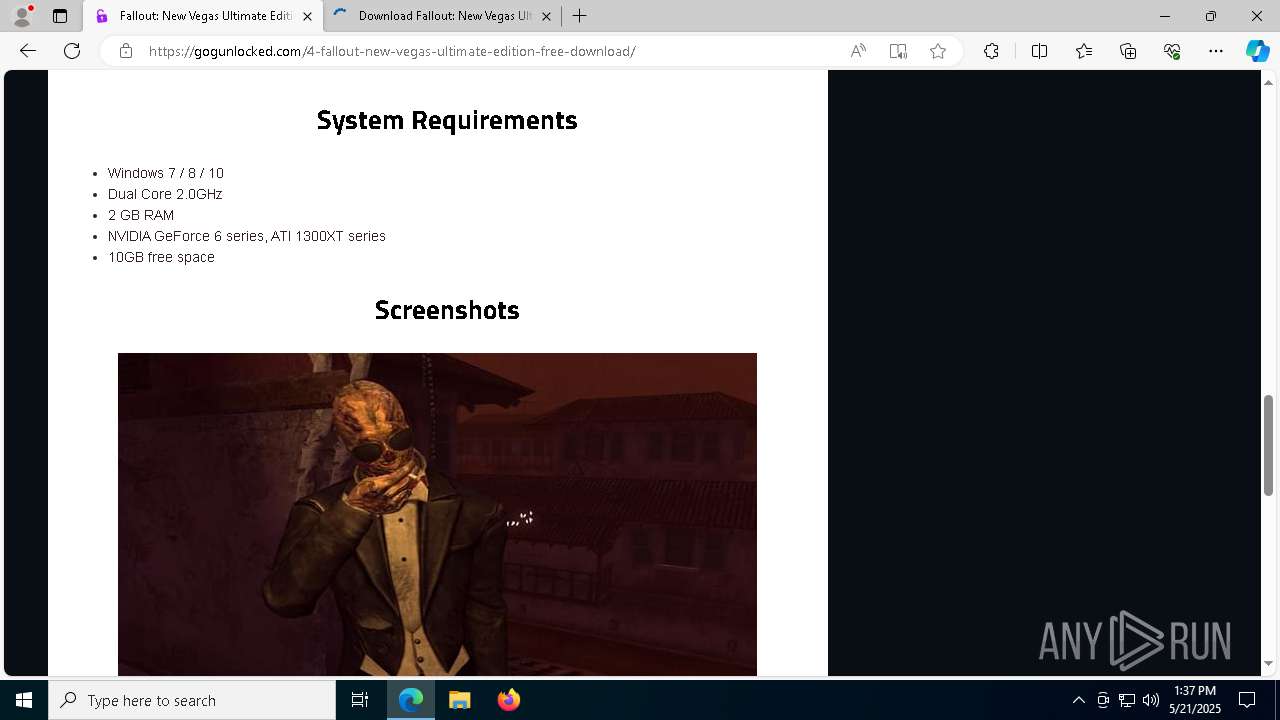Show hidden system tray icons
Image resolution: width=1280 pixels, height=720 pixels.
(x=1078, y=700)
